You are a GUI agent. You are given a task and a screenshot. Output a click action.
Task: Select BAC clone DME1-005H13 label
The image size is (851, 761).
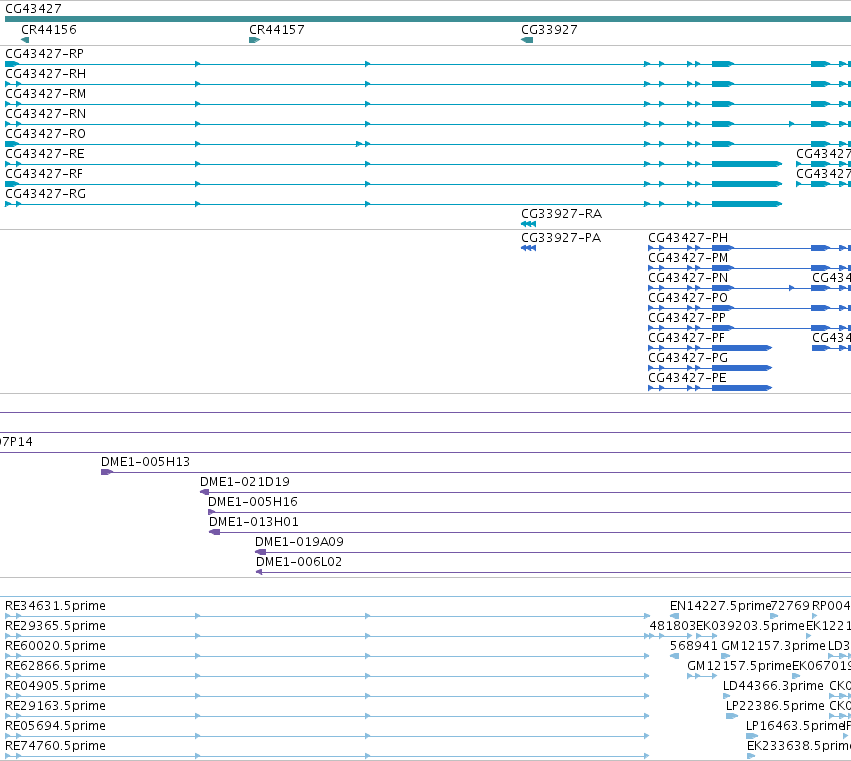145,462
